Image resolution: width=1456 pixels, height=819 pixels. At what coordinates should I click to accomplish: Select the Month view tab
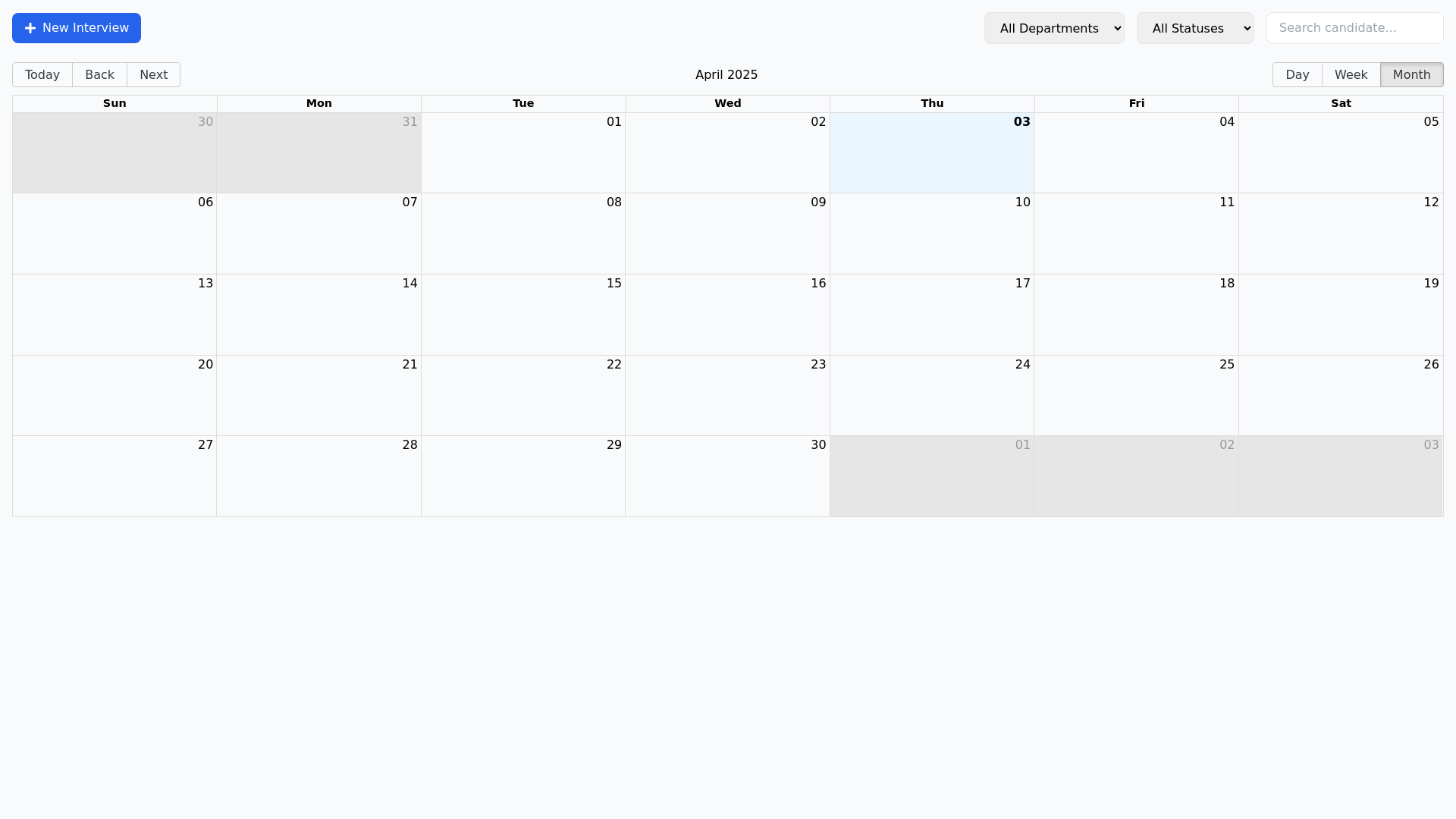pos(1411,74)
